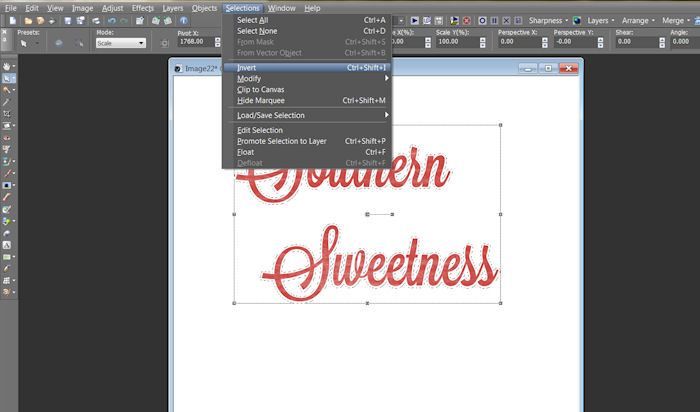700x412 pixels.
Task: Click the Save icon in toolbar
Action: (x=67, y=20)
